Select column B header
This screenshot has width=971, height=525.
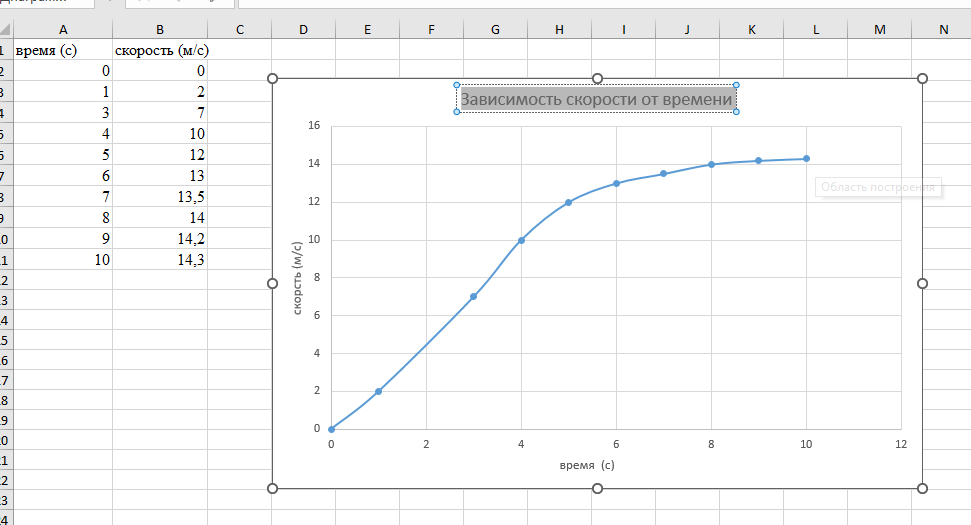[162, 29]
